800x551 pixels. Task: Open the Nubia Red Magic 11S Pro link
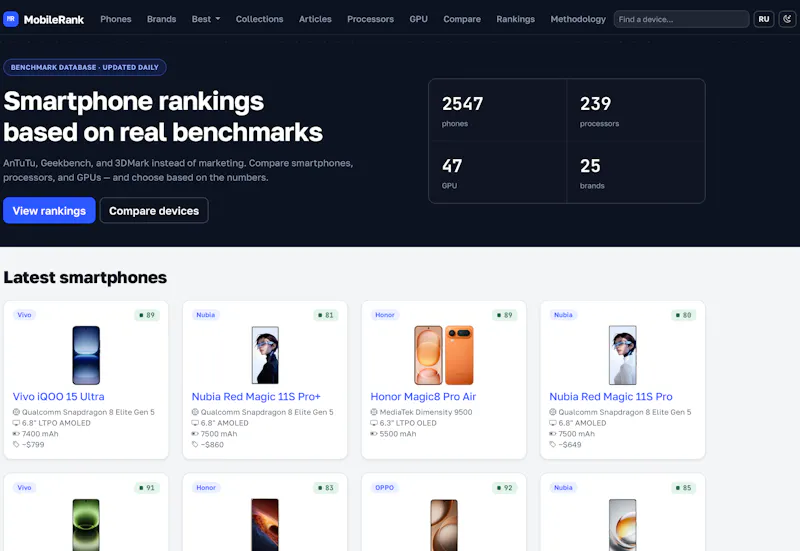[611, 396]
